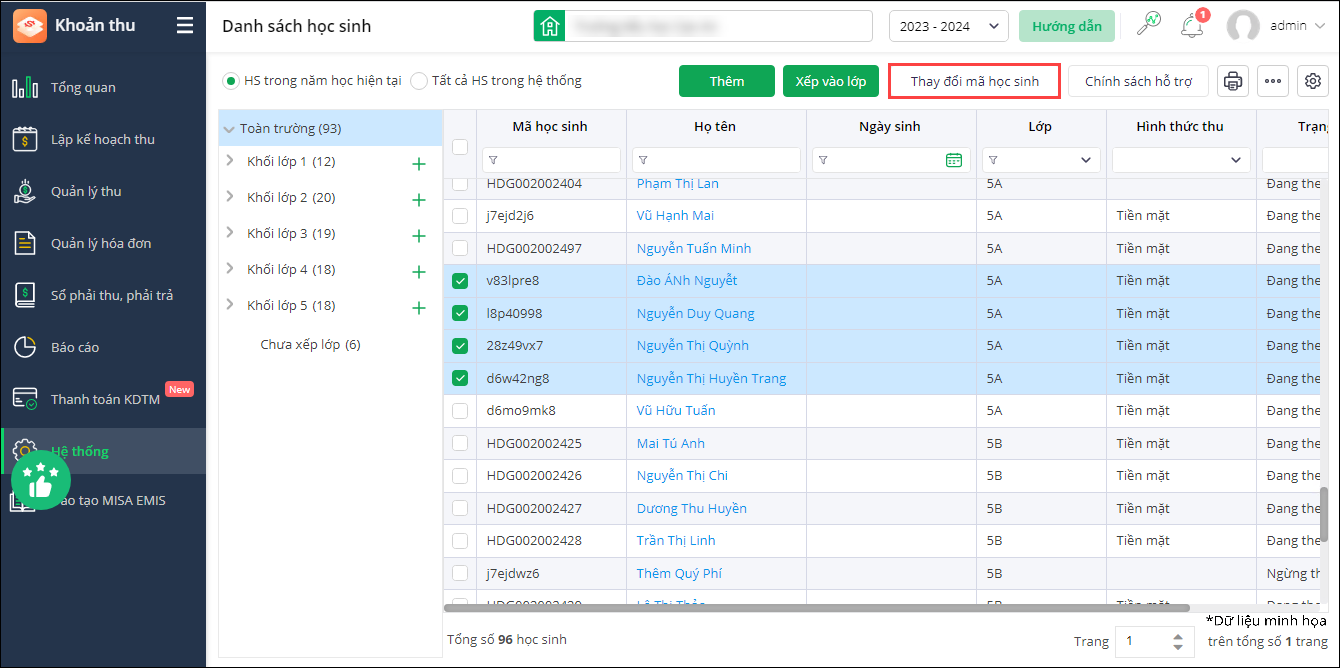Expand the Khối lớp 3 tree node
The width and height of the screenshot is (1340, 668).
[230, 233]
